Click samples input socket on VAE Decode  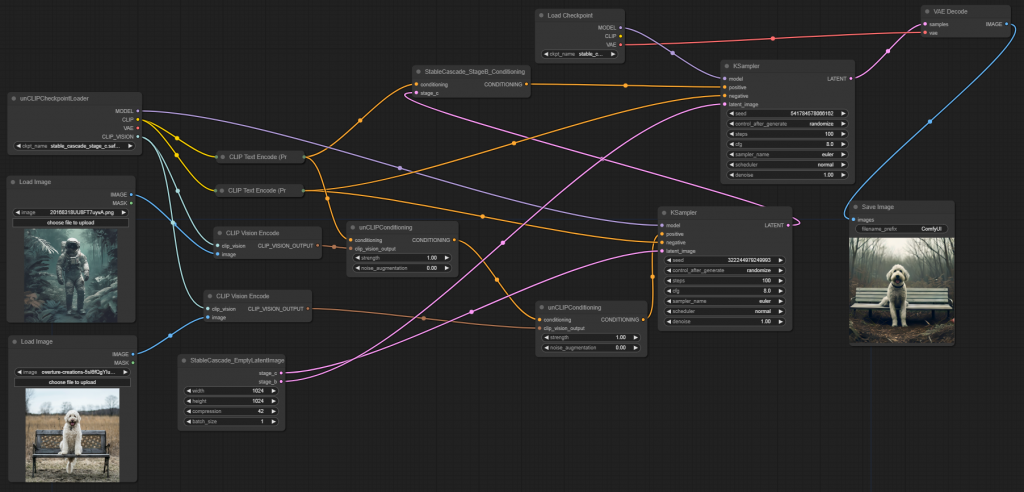point(925,24)
